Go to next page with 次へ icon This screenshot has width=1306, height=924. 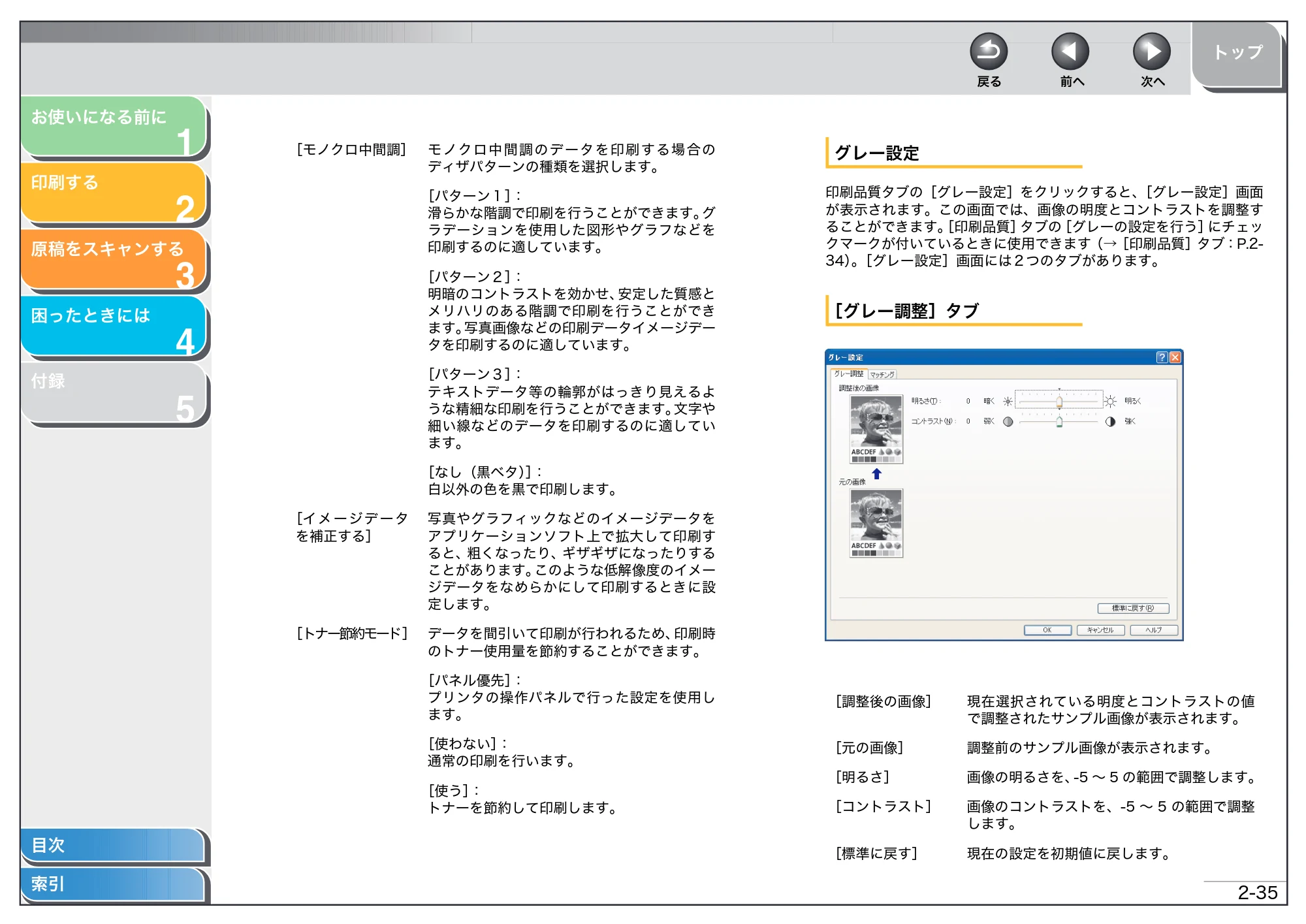tap(1152, 52)
